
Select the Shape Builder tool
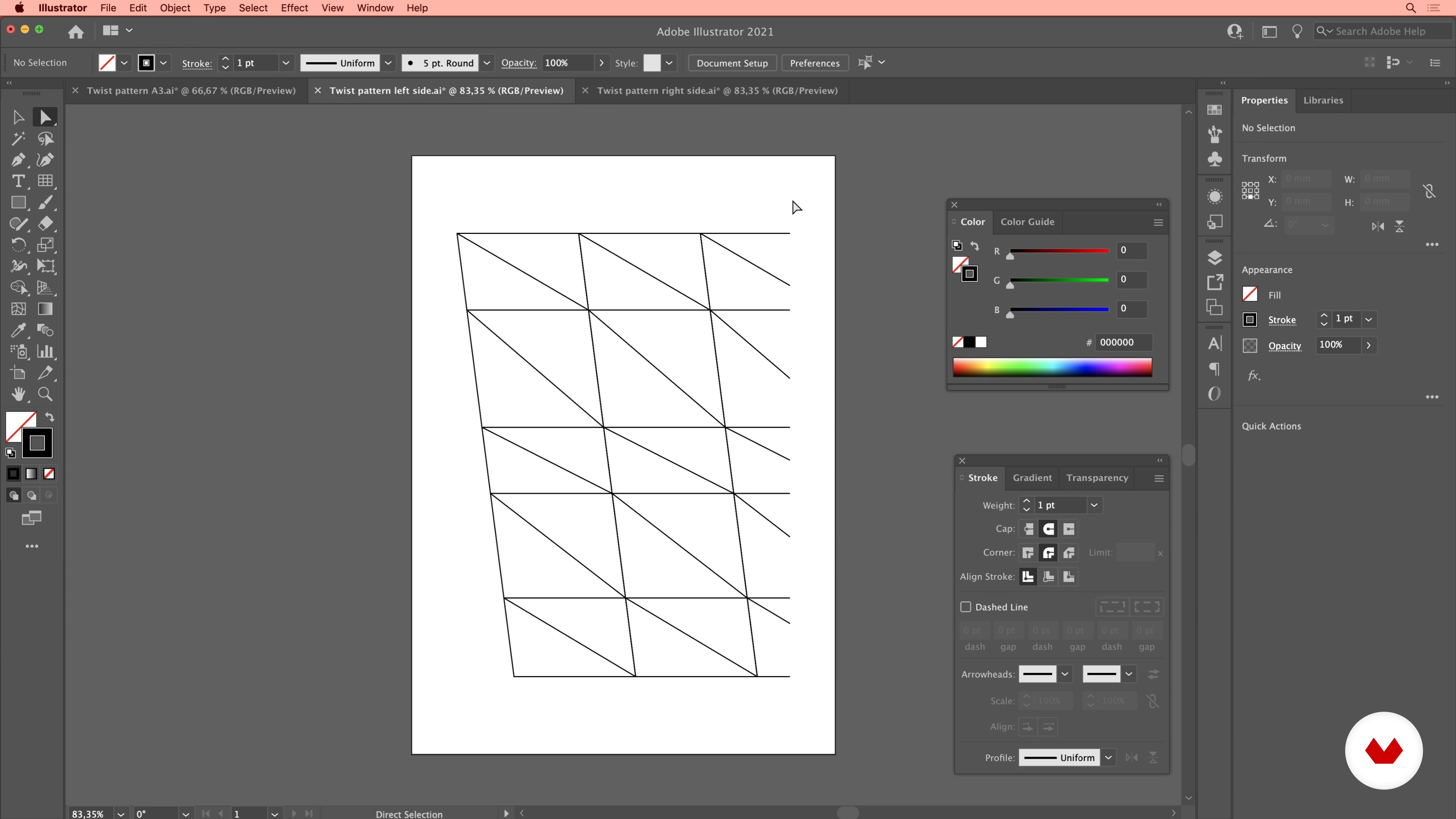point(18,288)
